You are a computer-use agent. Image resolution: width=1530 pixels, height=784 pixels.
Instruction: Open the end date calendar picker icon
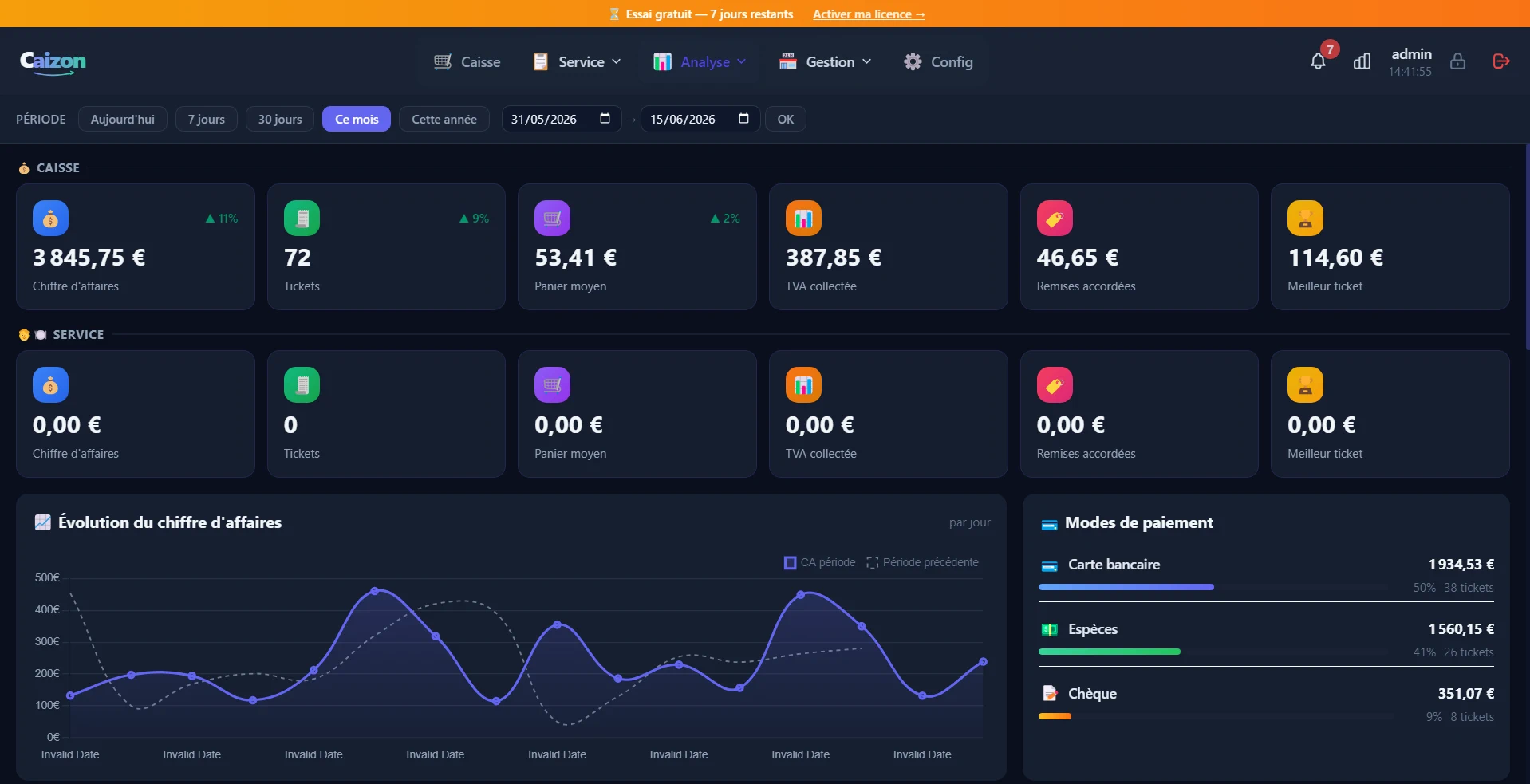tap(743, 119)
